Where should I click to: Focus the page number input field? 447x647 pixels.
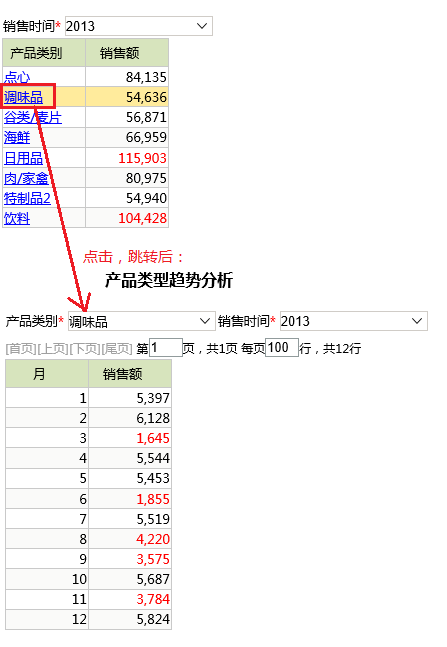166,347
